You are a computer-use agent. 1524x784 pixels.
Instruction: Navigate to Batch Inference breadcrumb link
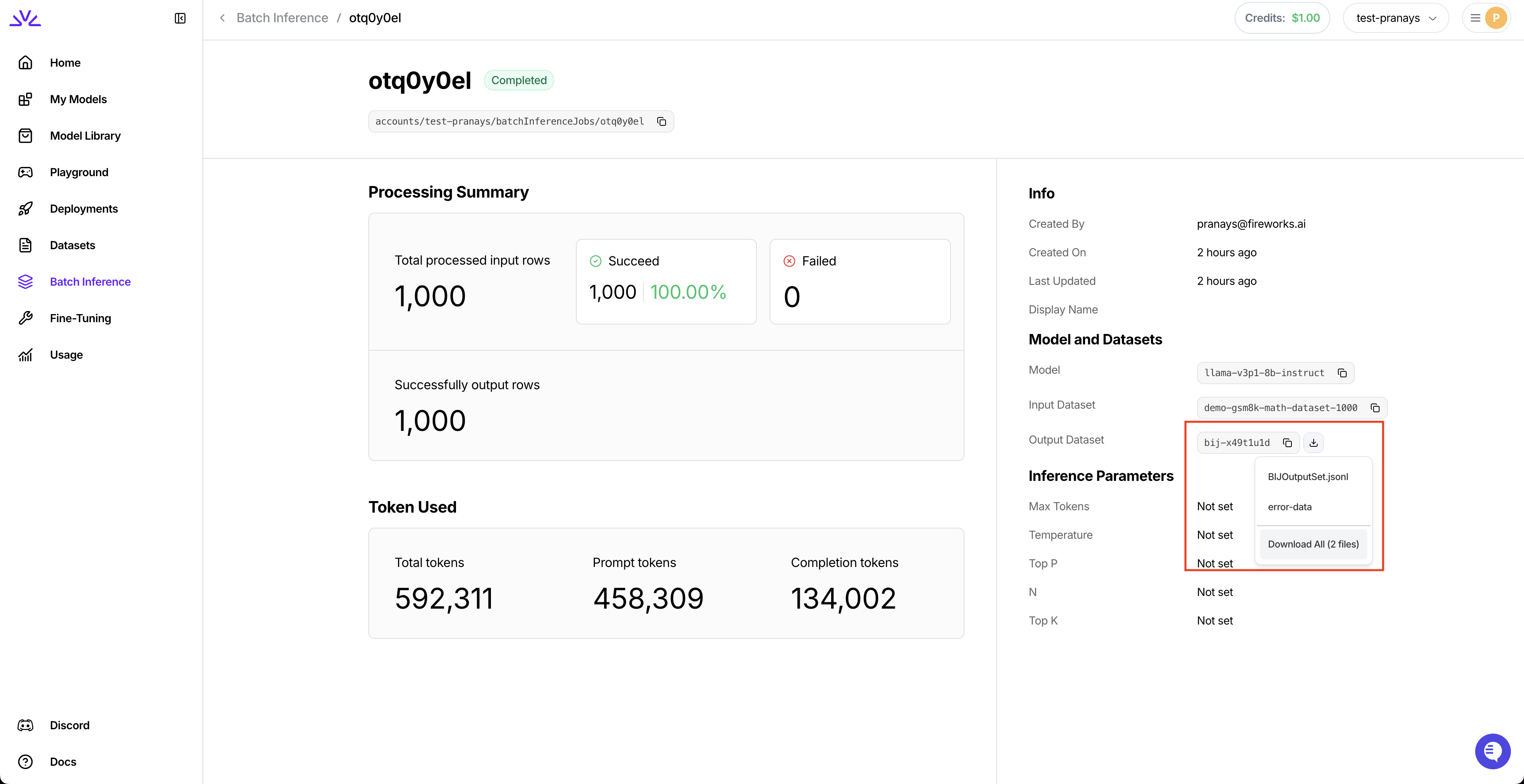tap(282, 18)
